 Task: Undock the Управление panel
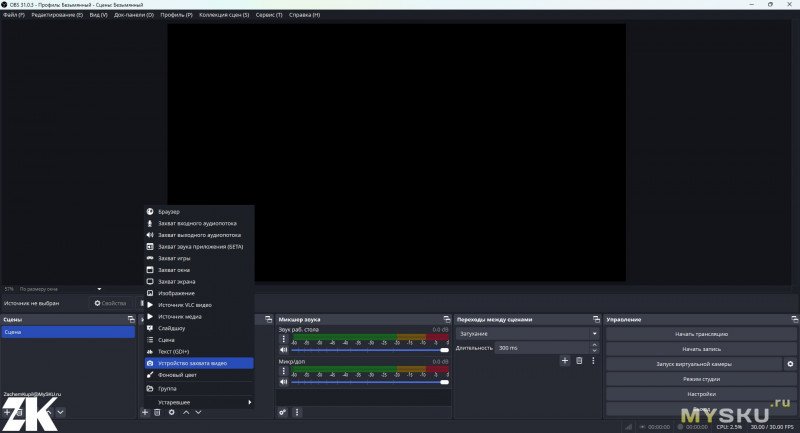tap(795, 319)
